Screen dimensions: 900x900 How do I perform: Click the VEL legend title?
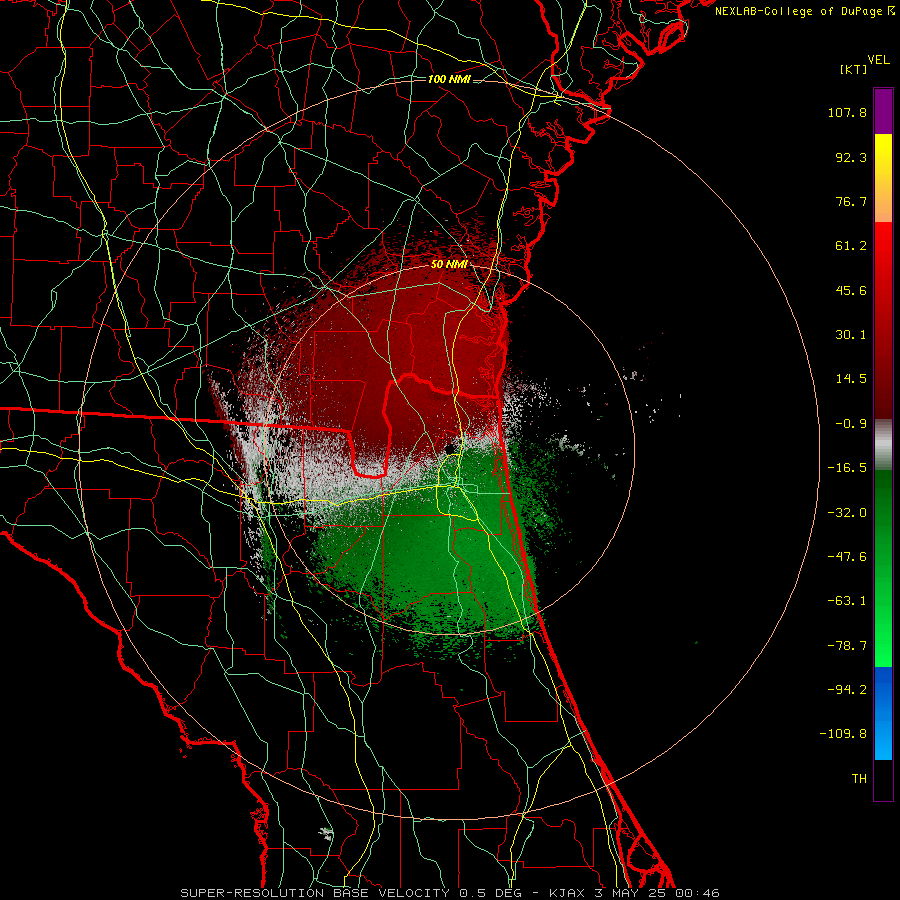[x=878, y=60]
